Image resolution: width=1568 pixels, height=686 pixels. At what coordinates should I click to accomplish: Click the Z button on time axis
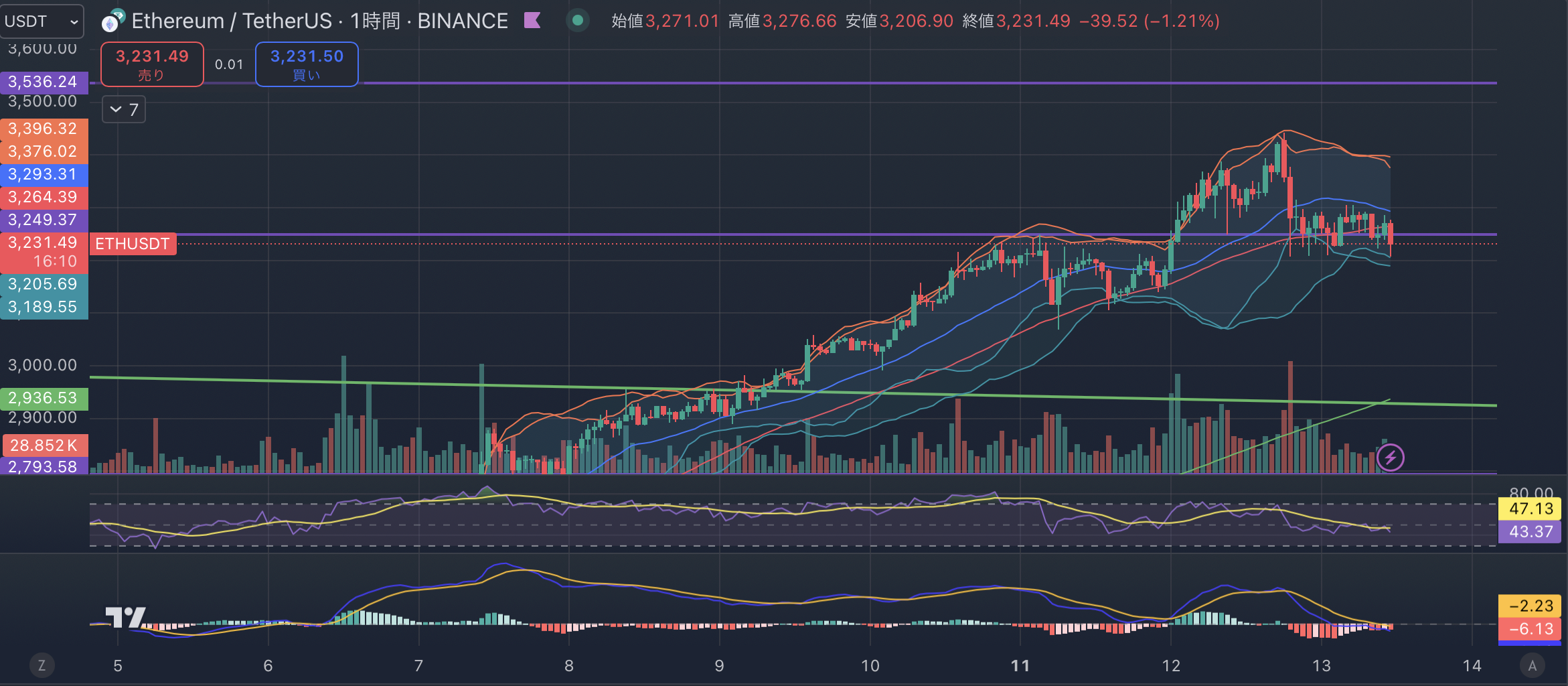coord(42,665)
